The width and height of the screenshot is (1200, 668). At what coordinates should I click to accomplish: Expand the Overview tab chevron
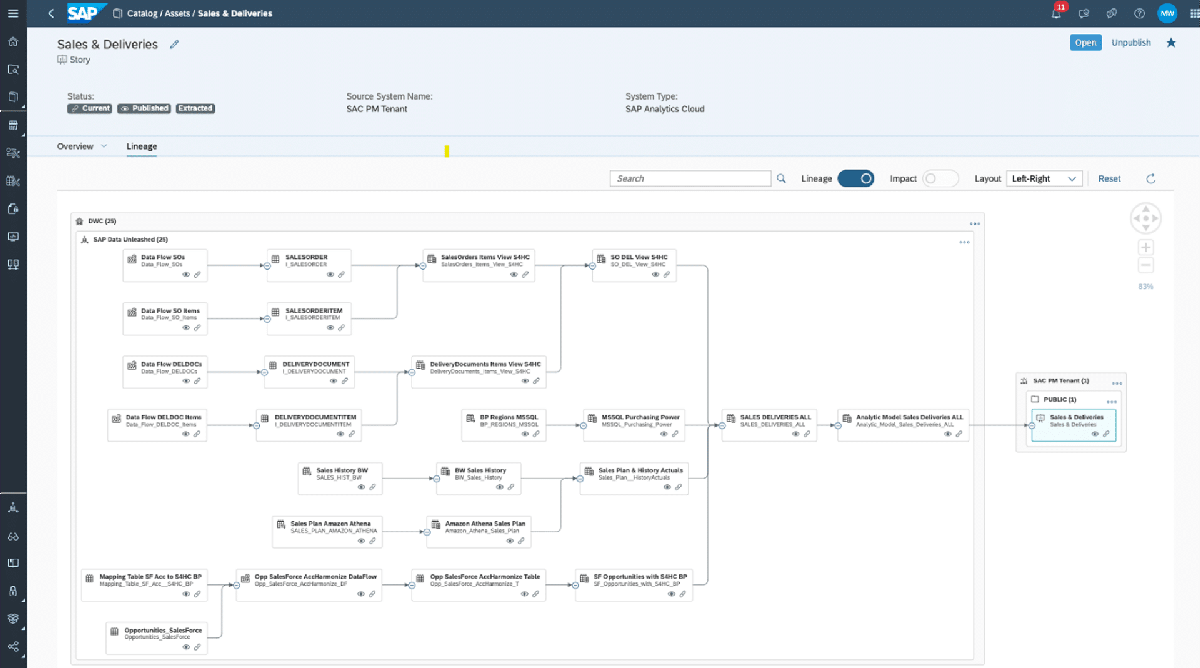[x=103, y=146]
